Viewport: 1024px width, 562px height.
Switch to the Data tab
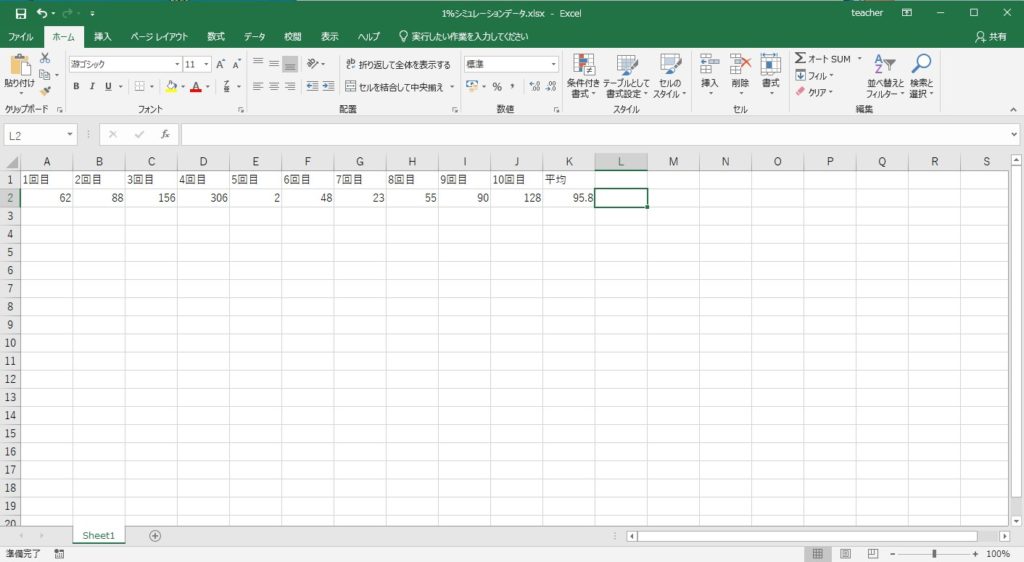(255, 37)
